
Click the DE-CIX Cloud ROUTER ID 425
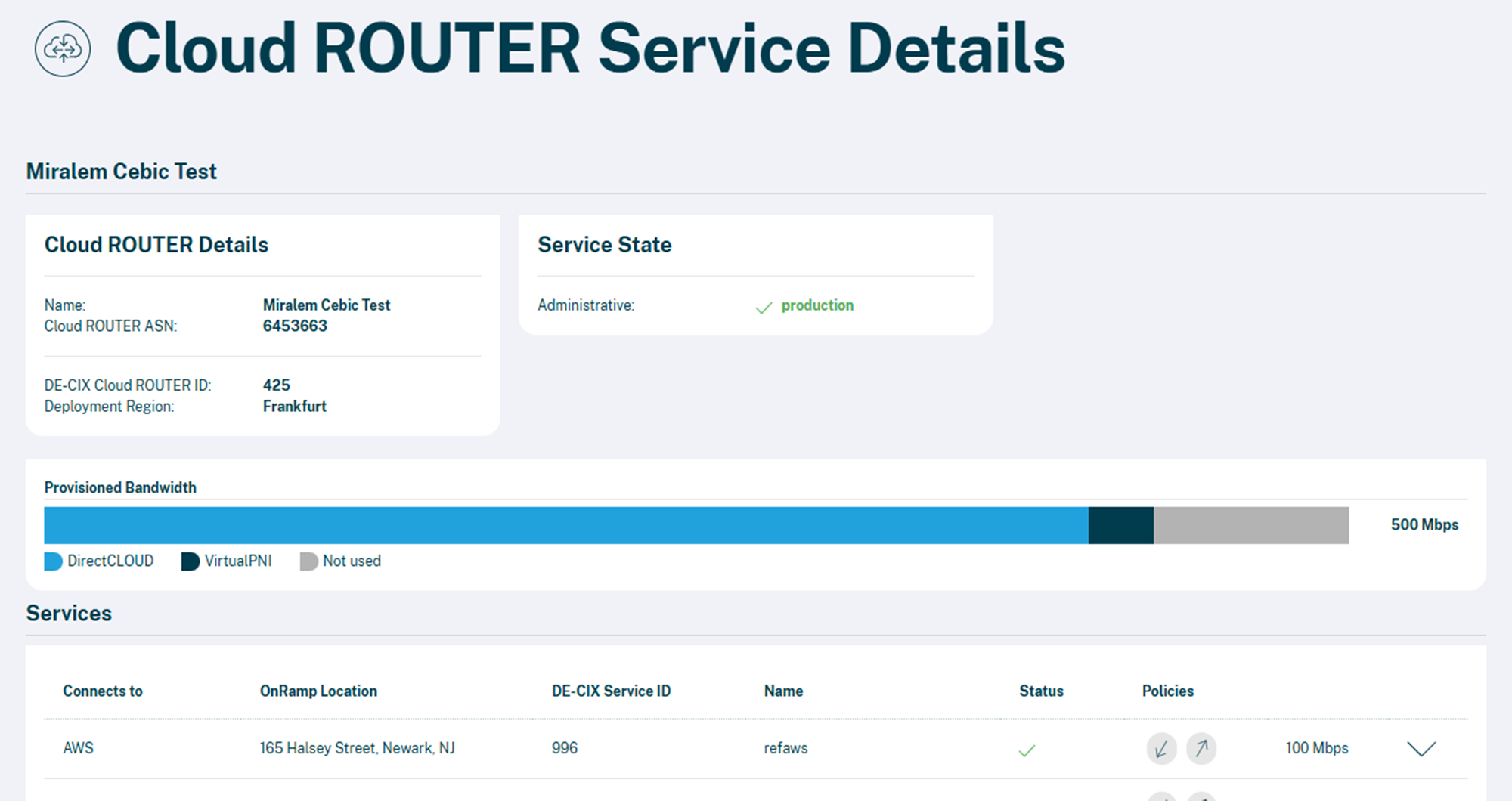click(277, 385)
